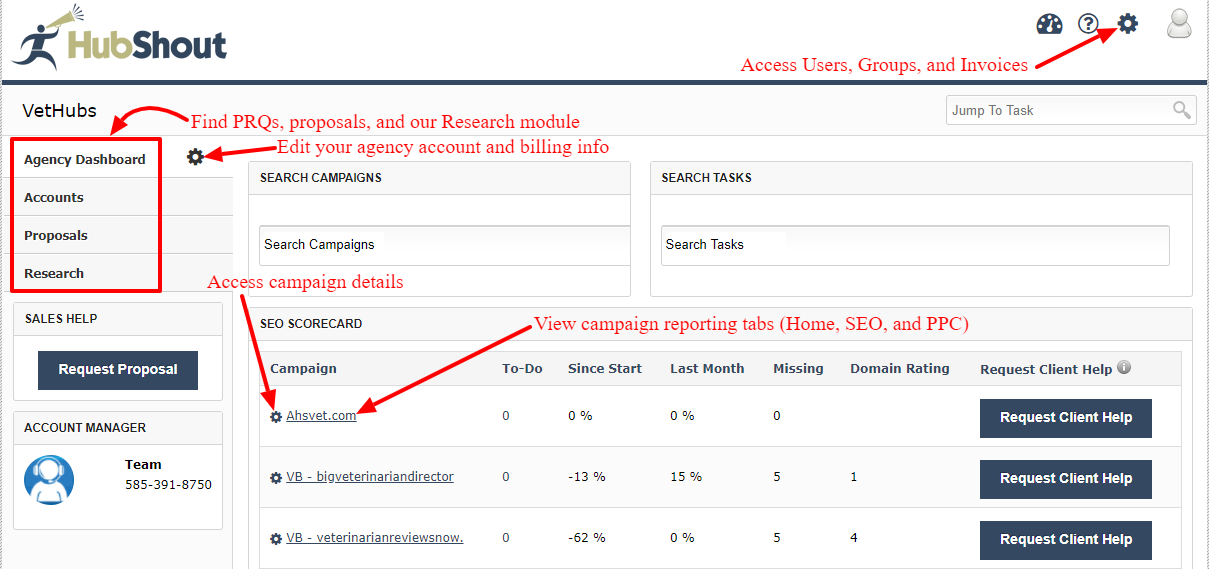Open the top-right settings gear
The image size is (1209, 569).
point(1127,23)
